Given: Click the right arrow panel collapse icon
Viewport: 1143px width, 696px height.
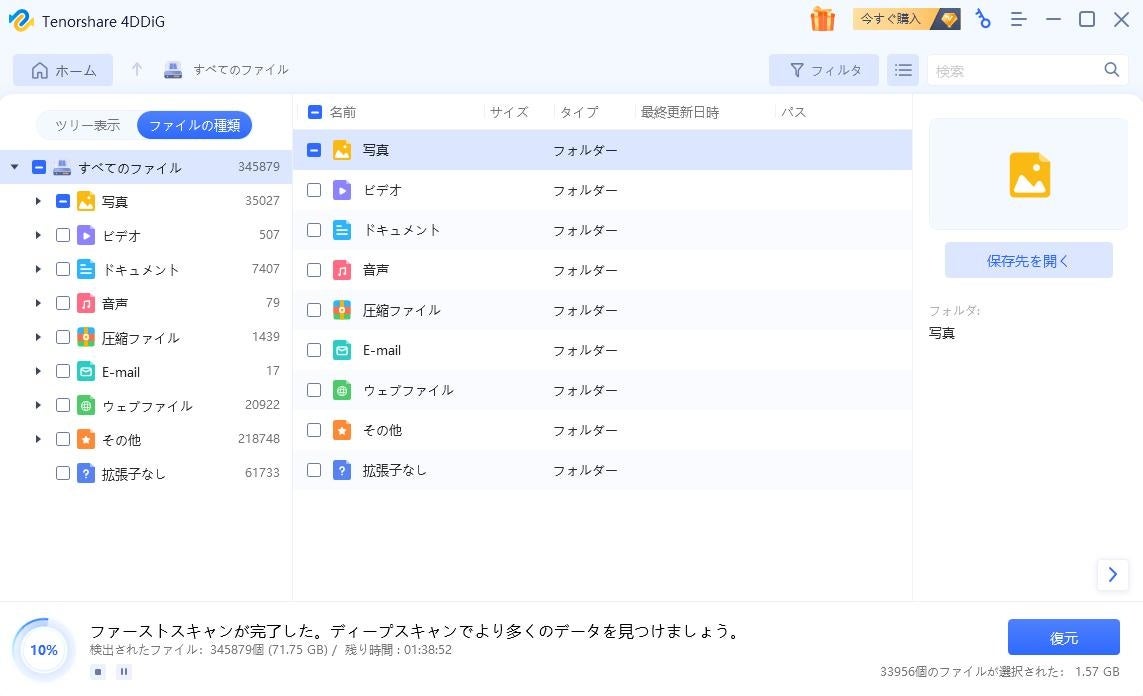Looking at the screenshot, I should coord(1112,574).
